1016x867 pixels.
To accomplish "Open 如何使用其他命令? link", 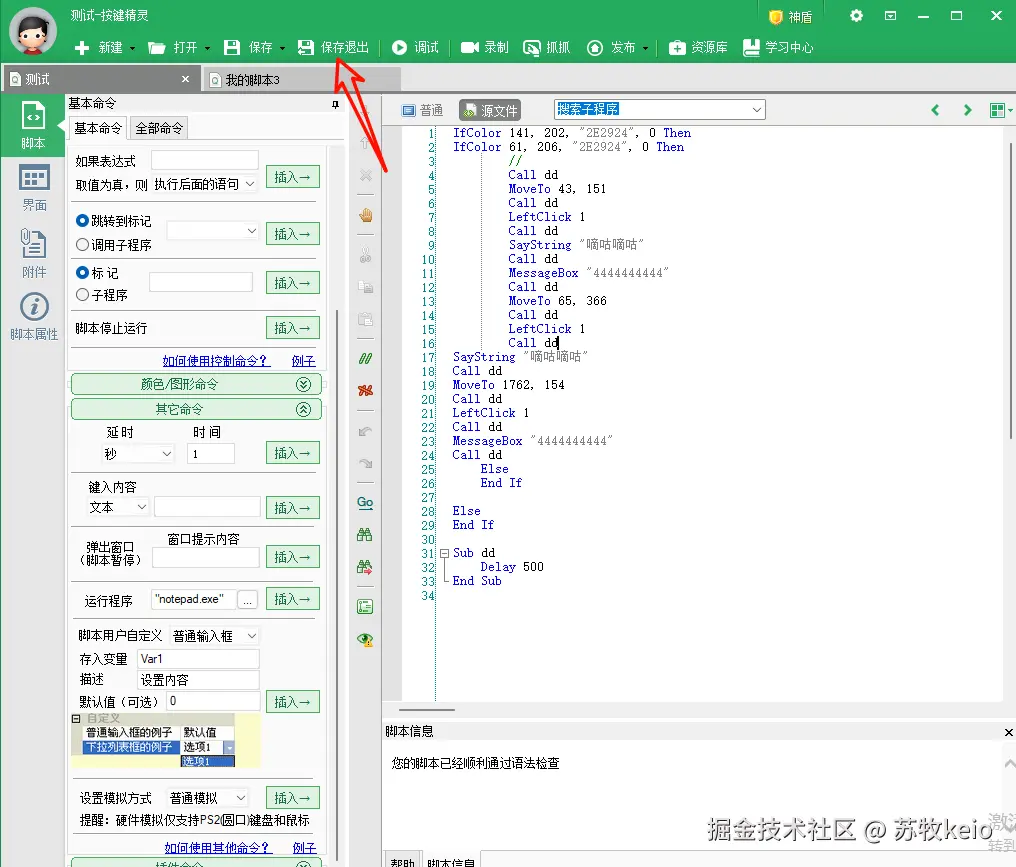I will click(218, 848).
